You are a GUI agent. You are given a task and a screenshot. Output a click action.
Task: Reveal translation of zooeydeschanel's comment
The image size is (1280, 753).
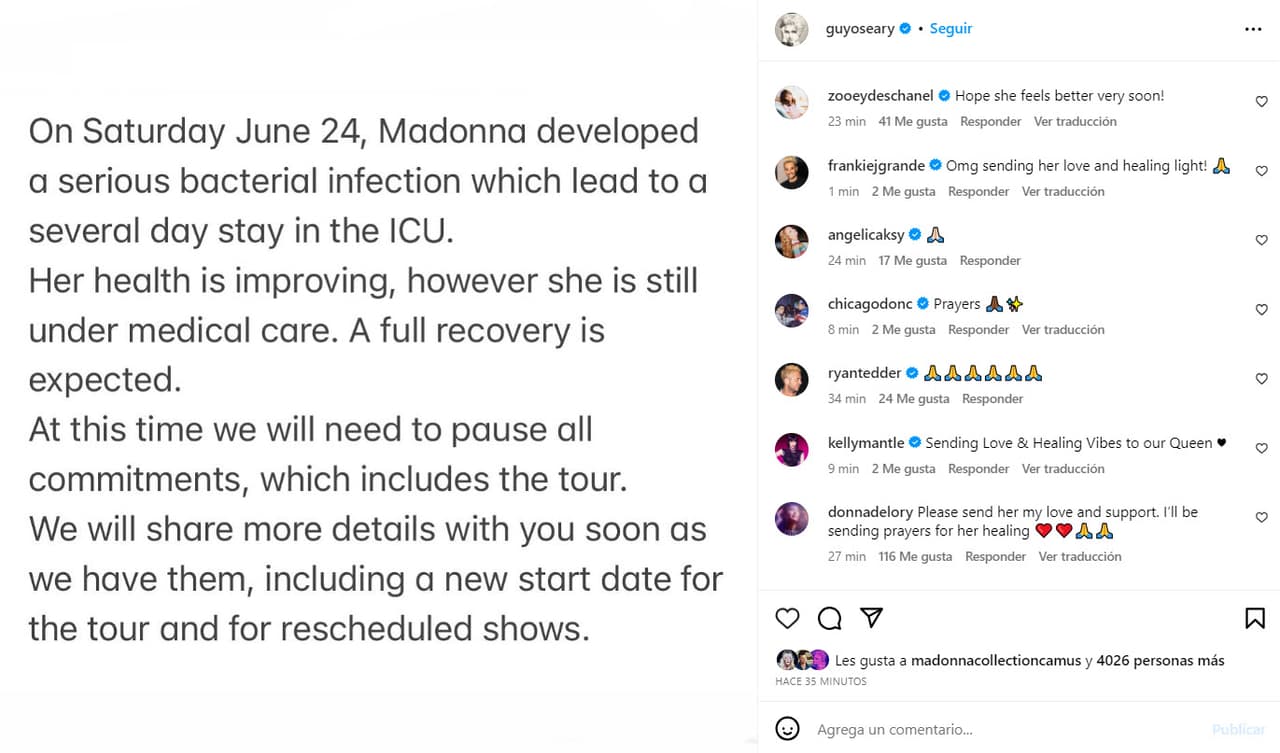[x=1075, y=121]
